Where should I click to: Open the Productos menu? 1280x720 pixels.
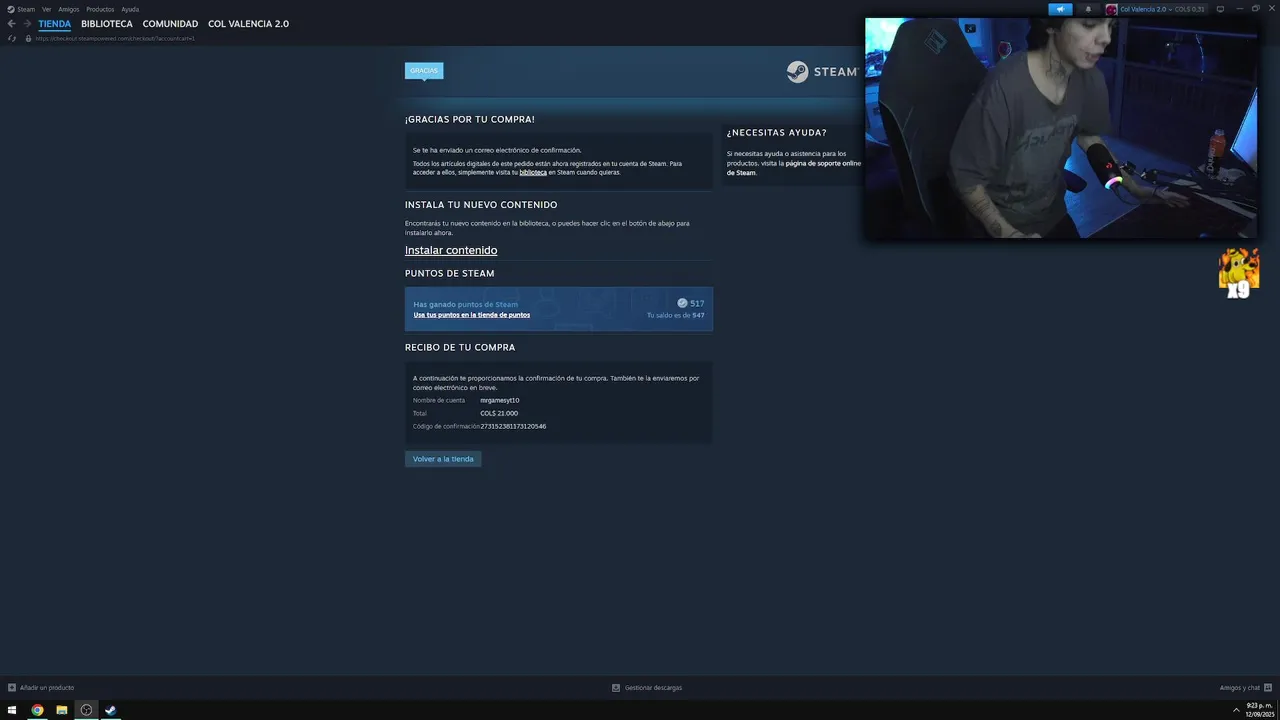point(100,9)
